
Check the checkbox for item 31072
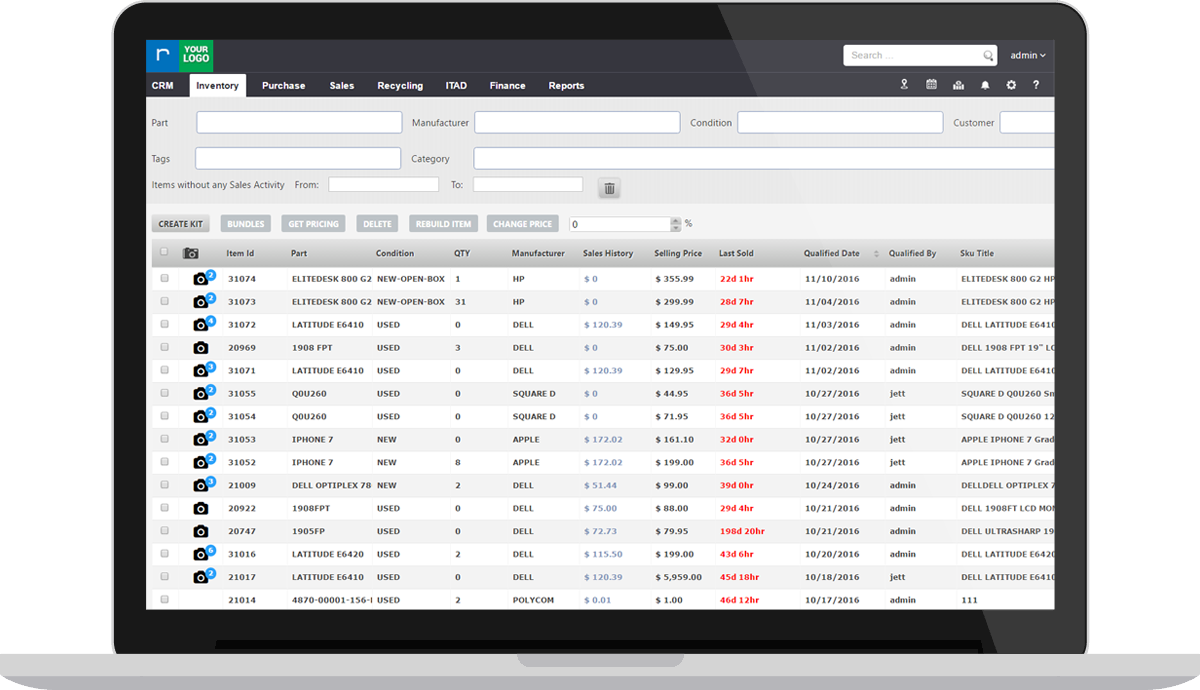tap(165, 324)
